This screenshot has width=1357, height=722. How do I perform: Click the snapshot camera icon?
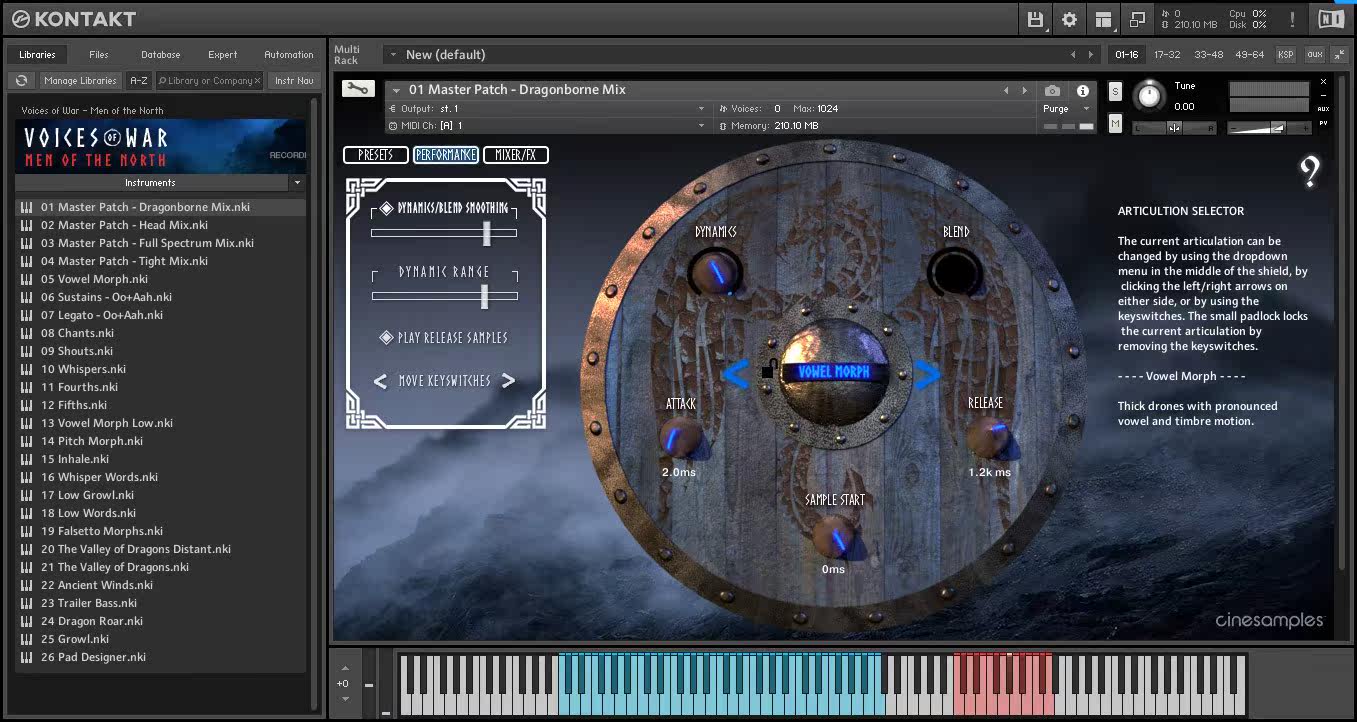[1052, 91]
